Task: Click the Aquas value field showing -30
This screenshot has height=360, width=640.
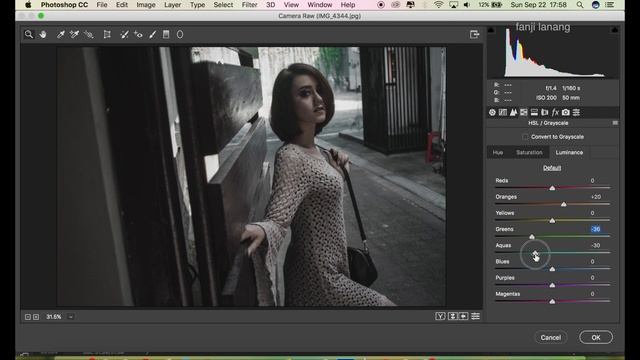Action: [x=596, y=245]
